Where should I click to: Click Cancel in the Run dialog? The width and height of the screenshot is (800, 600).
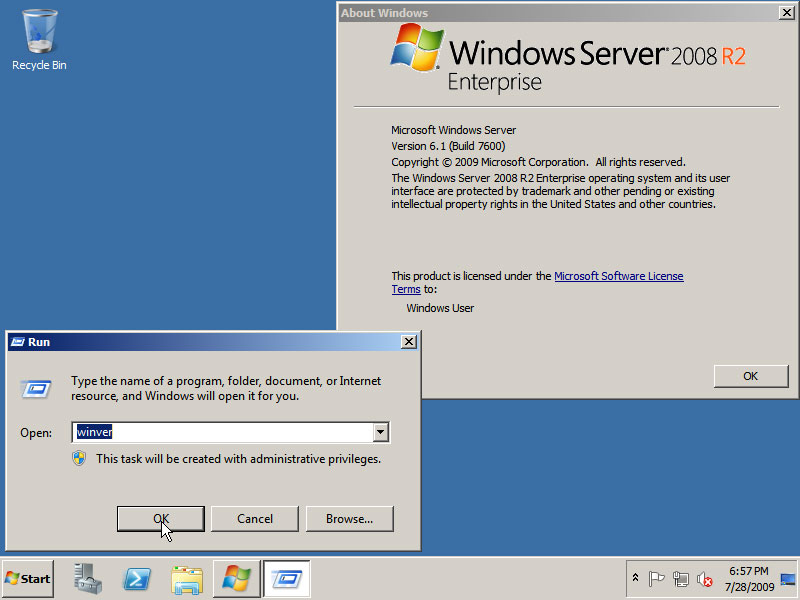pos(254,519)
